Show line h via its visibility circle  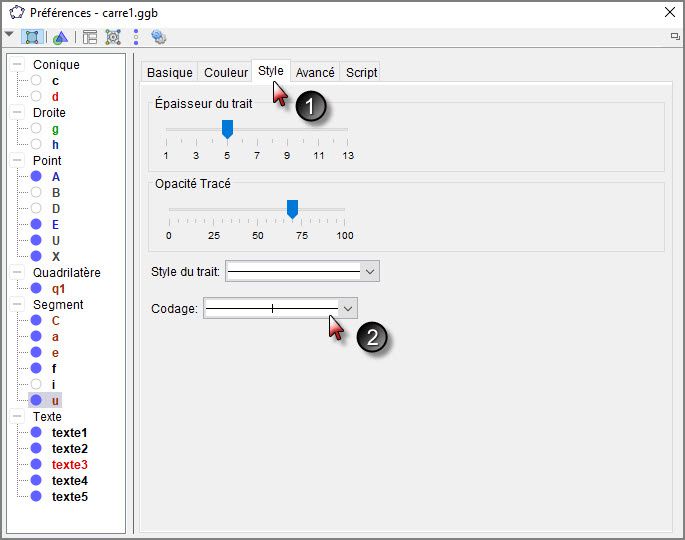(x=36, y=144)
